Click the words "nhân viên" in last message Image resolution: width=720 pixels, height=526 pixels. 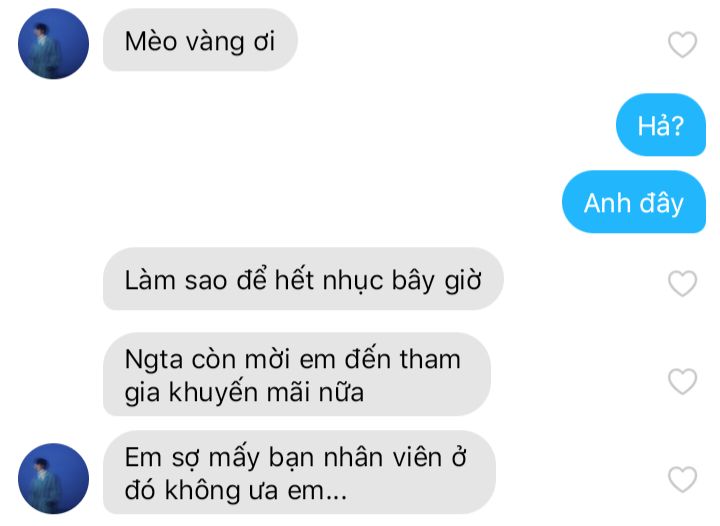pos(382,458)
